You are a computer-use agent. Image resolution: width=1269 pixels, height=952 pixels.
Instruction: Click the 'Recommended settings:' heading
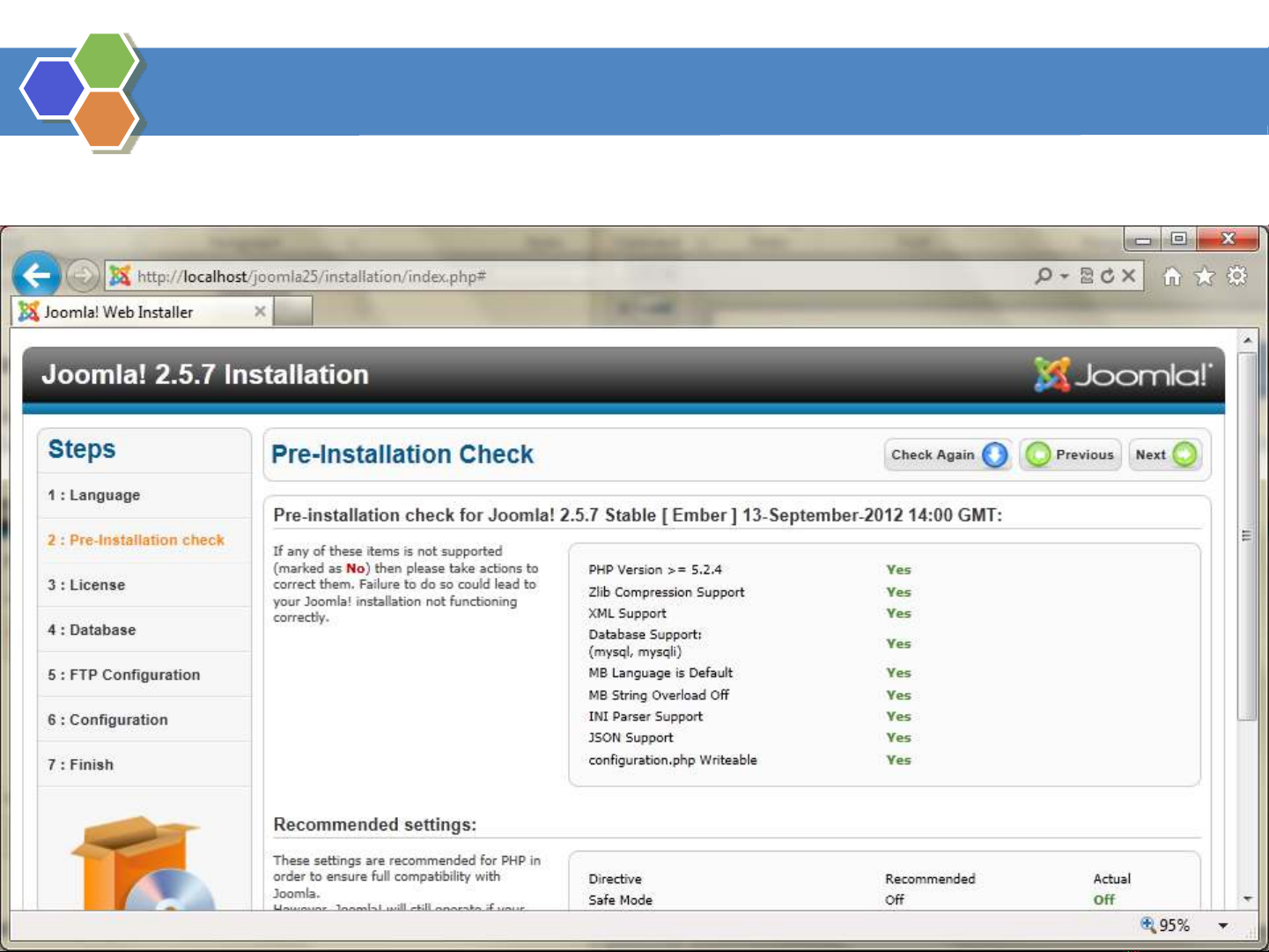tap(375, 824)
